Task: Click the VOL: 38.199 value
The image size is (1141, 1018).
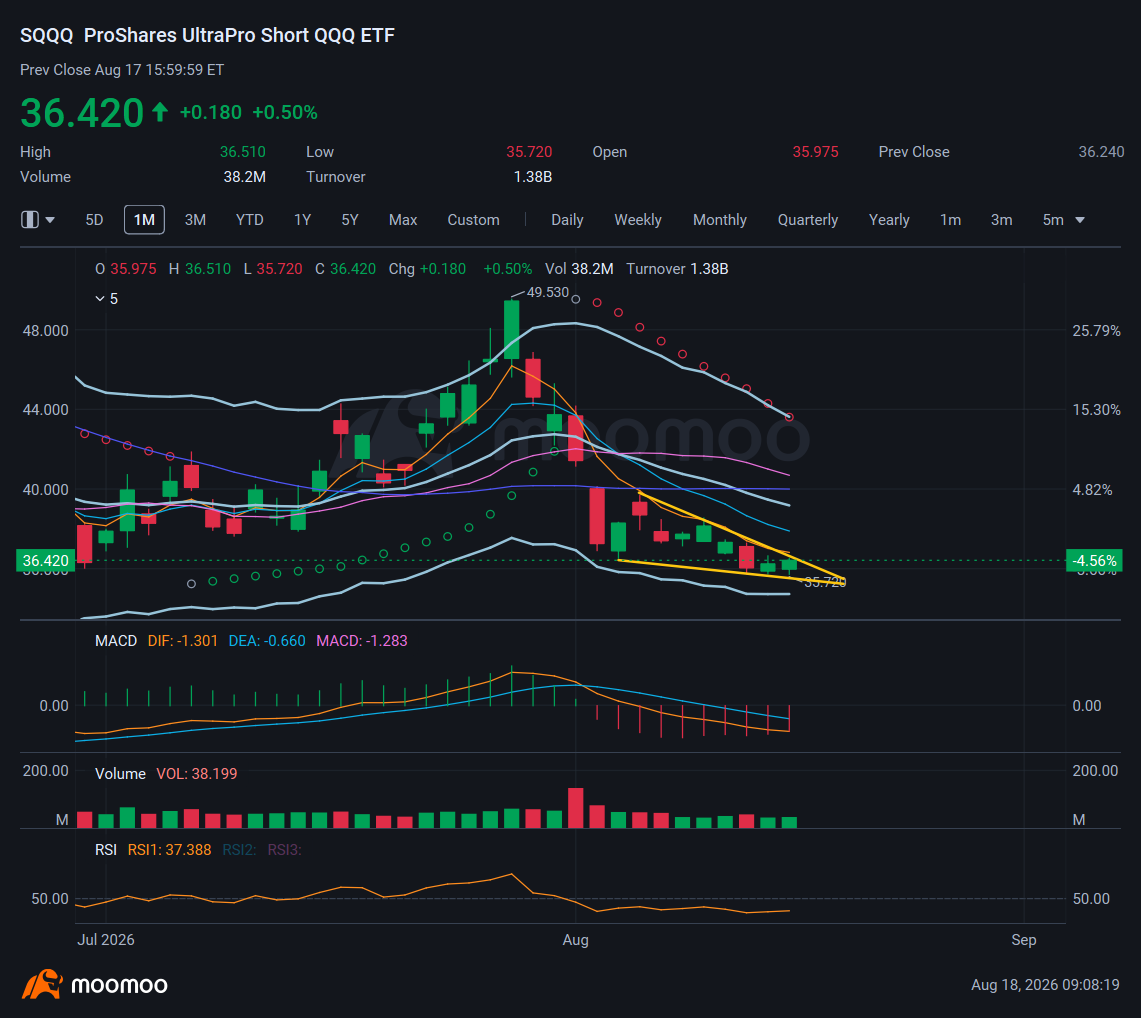Action: pos(196,774)
